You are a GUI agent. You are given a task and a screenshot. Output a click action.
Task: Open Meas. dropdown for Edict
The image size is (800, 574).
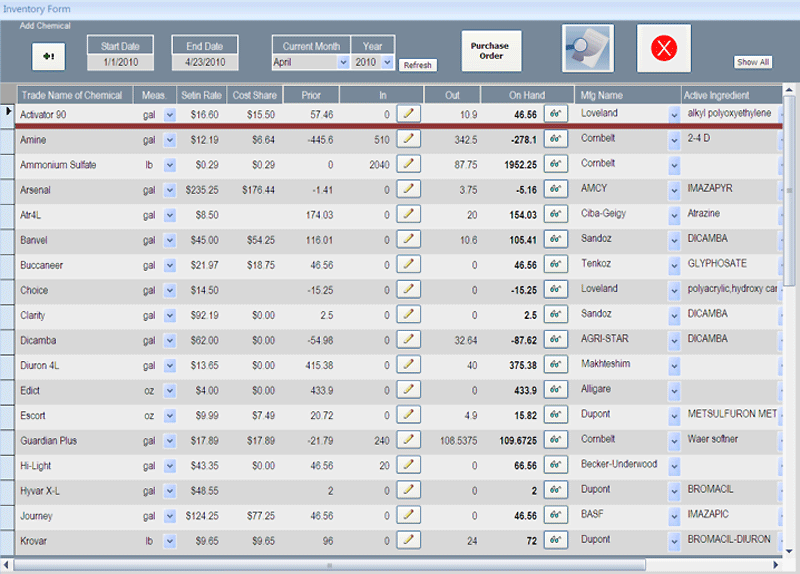[170, 391]
